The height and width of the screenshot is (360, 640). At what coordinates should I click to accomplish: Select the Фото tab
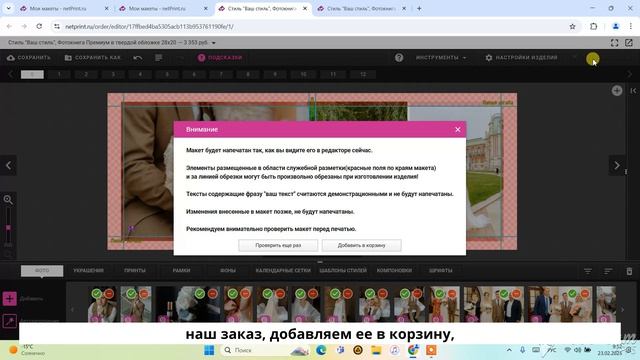(x=42, y=271)
